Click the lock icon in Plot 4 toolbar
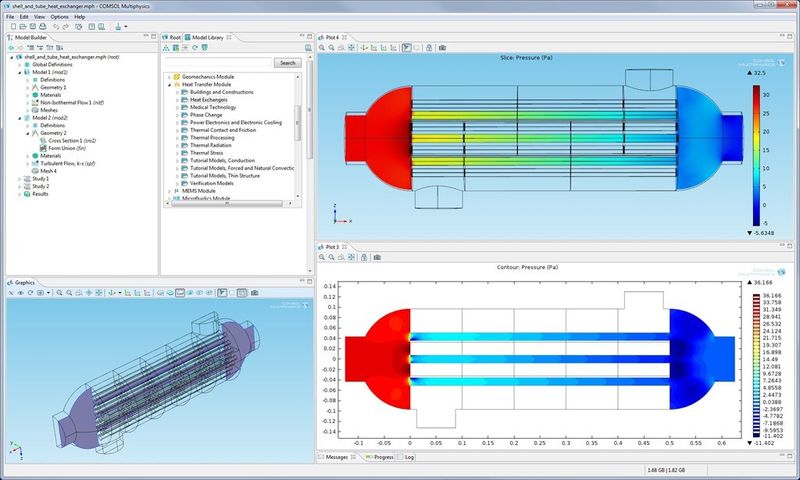800x480 pixels. tap(429, 47)
